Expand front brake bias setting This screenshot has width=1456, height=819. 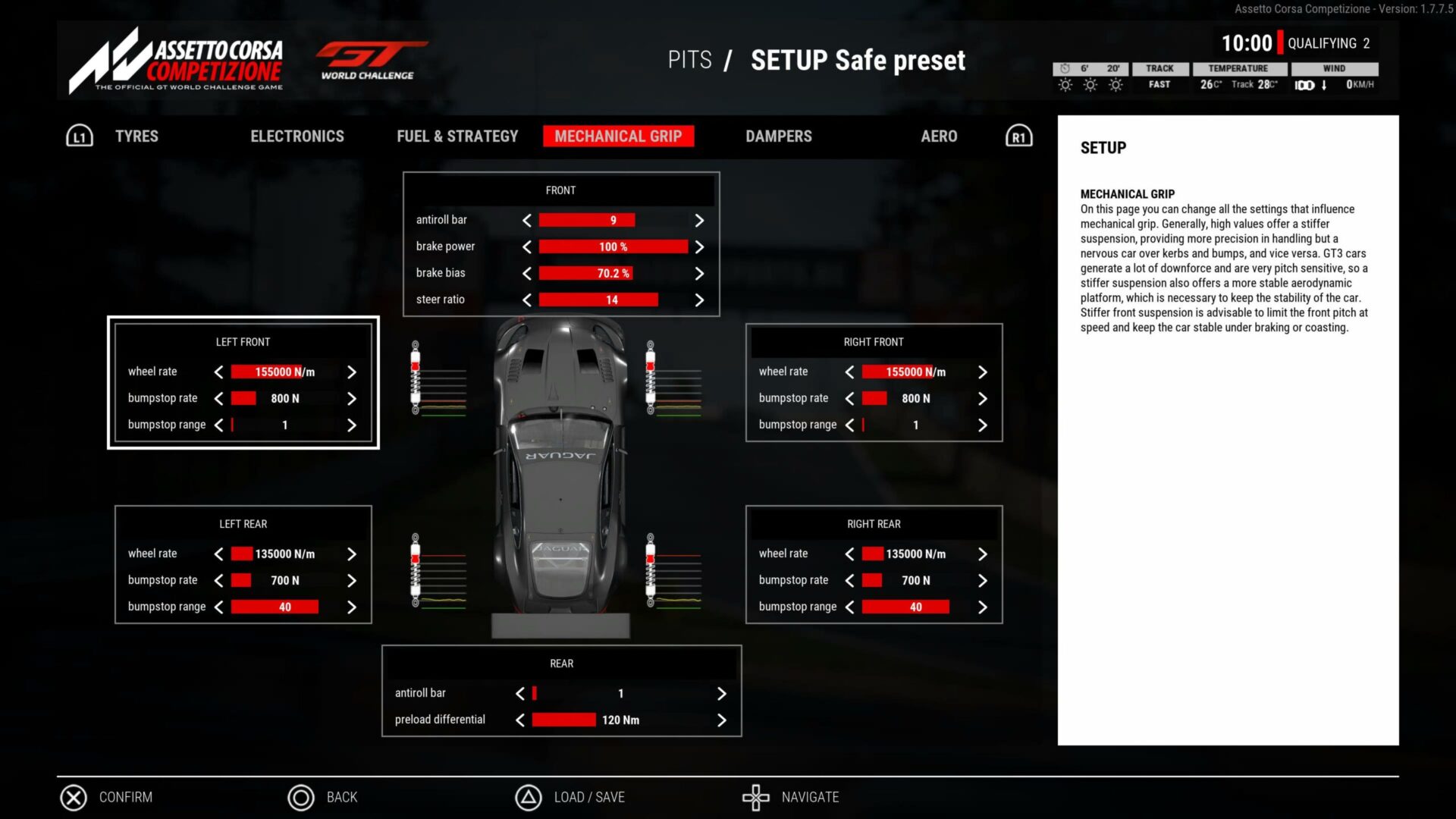point(699,272)
